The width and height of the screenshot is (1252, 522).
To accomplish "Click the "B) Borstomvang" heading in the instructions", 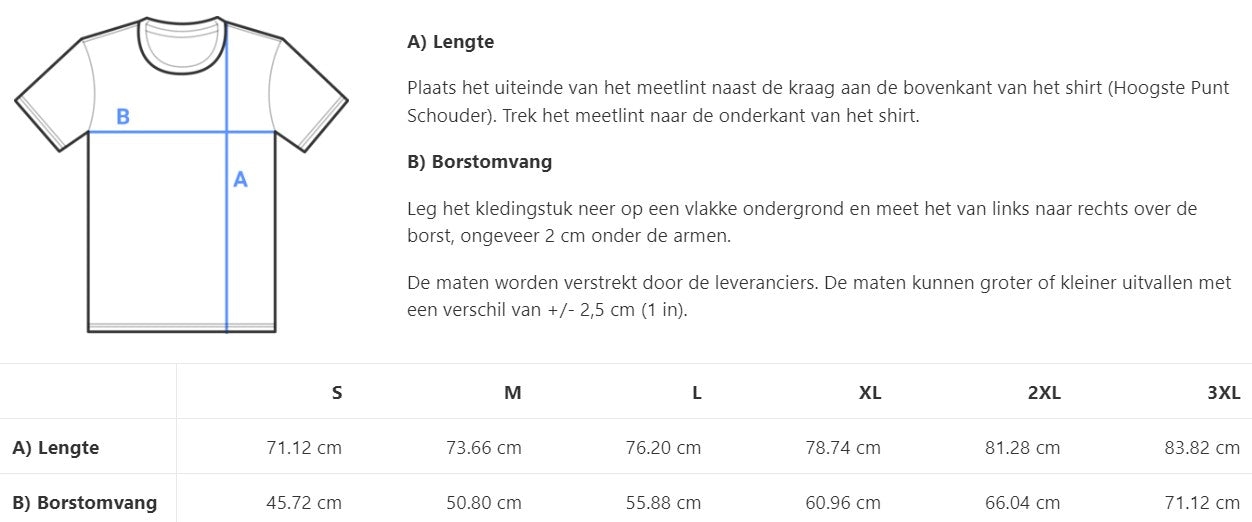I will pyautogui.click(x=480, y=161).
